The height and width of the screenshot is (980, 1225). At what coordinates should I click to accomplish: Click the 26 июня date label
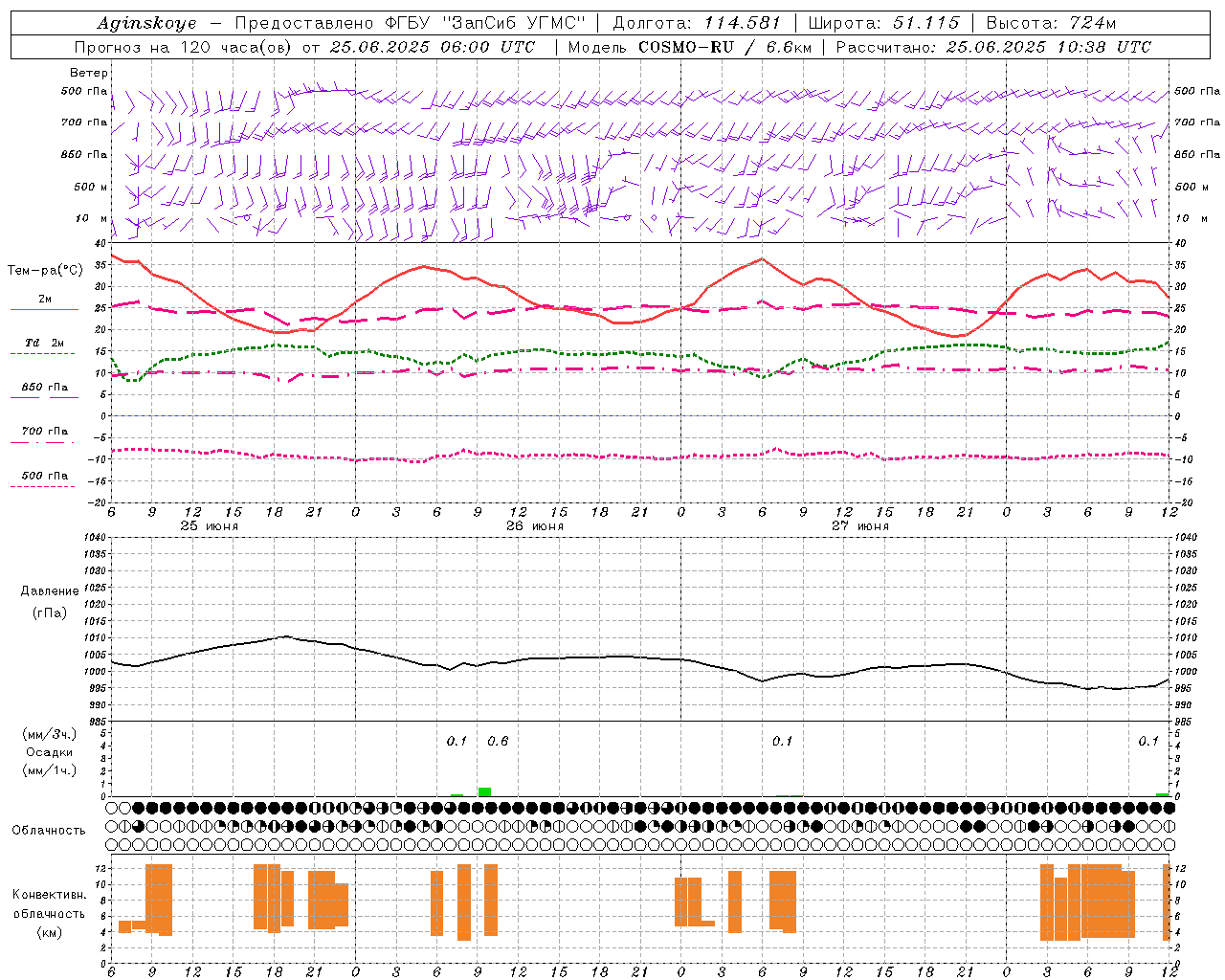tap(535, 526)
